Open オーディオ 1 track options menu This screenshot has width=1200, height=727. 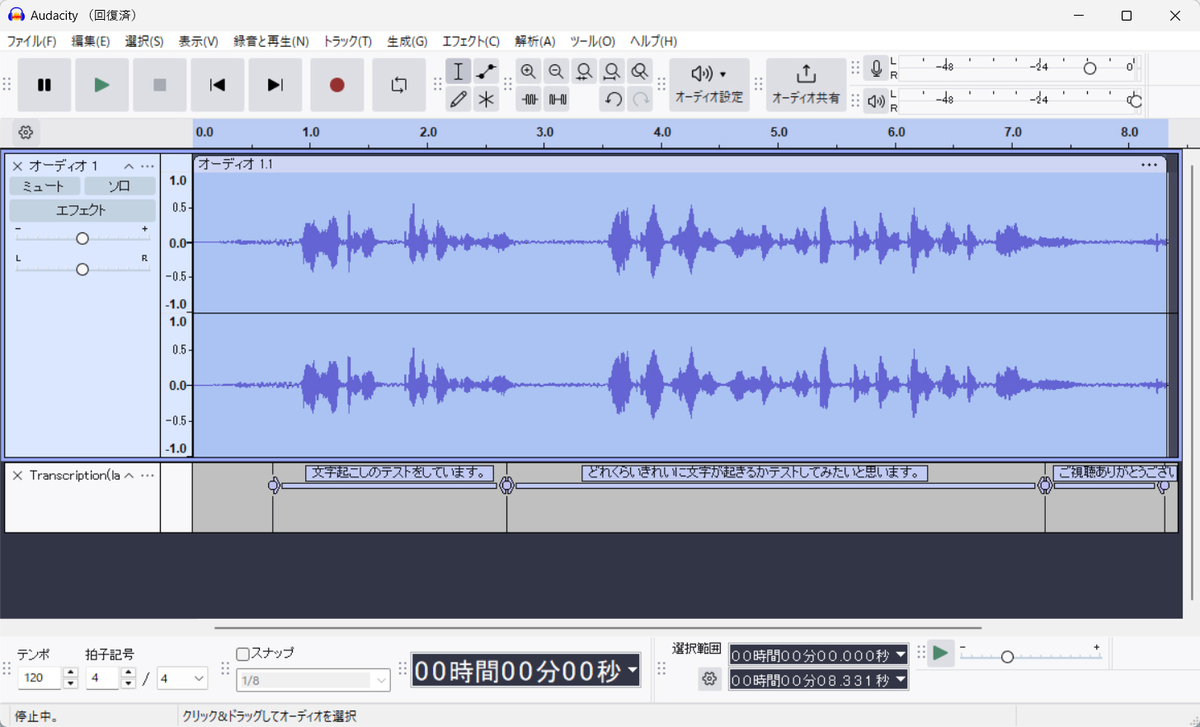pyautogui.click(x=147, y=166)
